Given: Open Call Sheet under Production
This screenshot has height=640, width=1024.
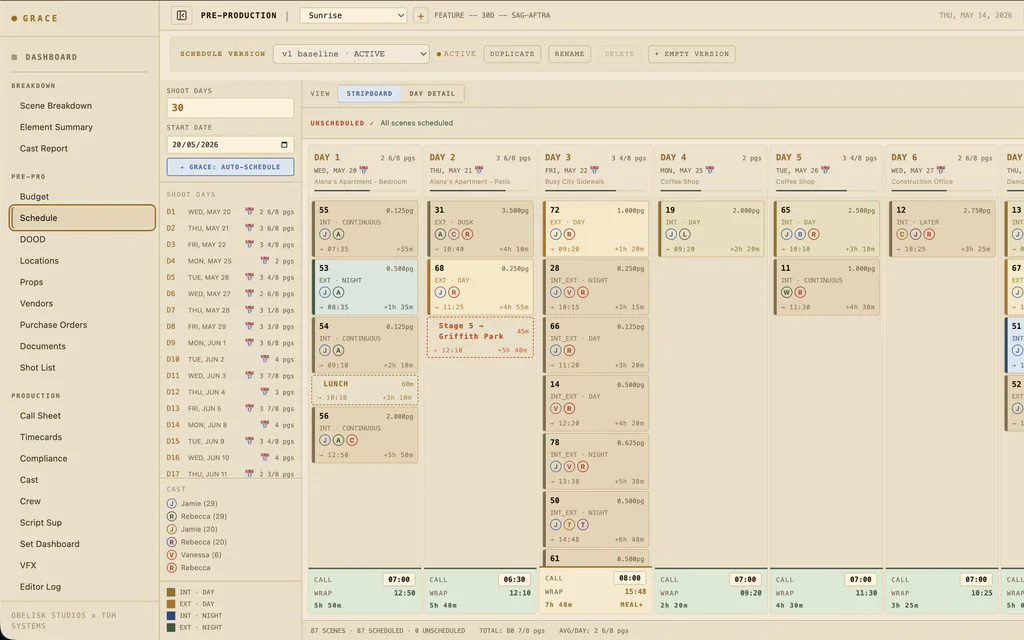Looking at the screenshot, I should tap(40, 415).
